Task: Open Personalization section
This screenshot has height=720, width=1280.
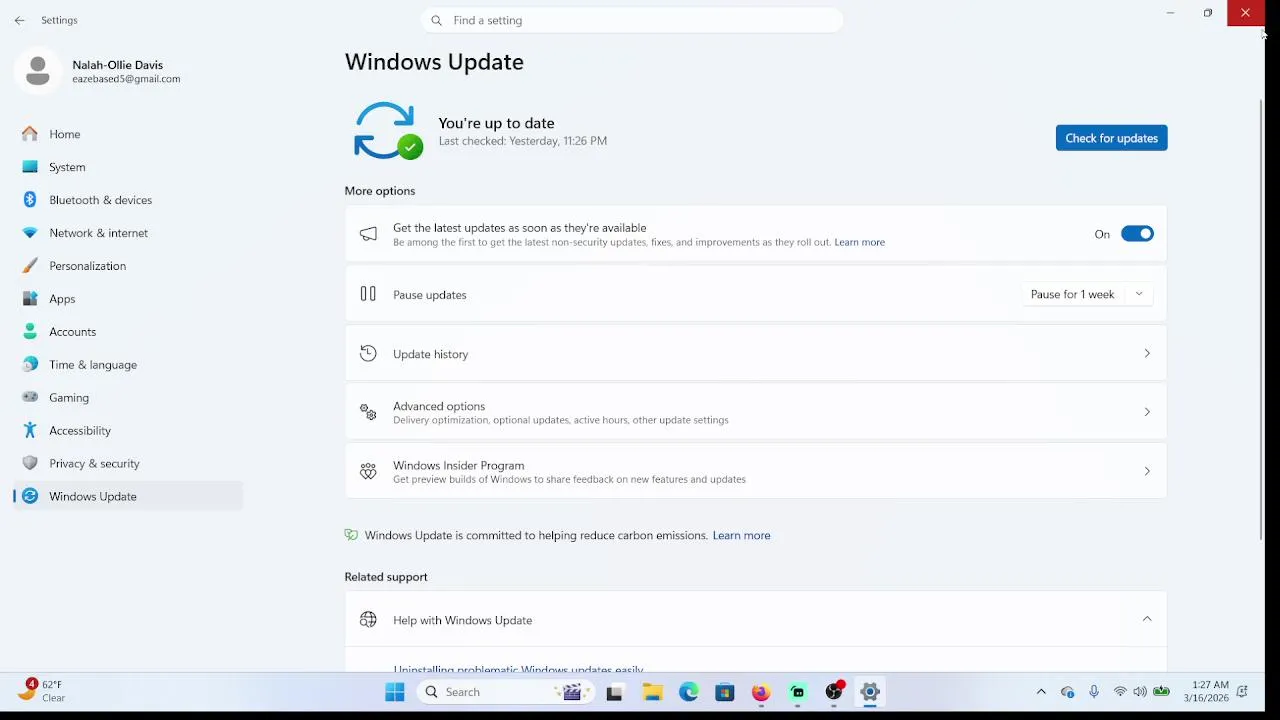Action: (x=128, y=266)
